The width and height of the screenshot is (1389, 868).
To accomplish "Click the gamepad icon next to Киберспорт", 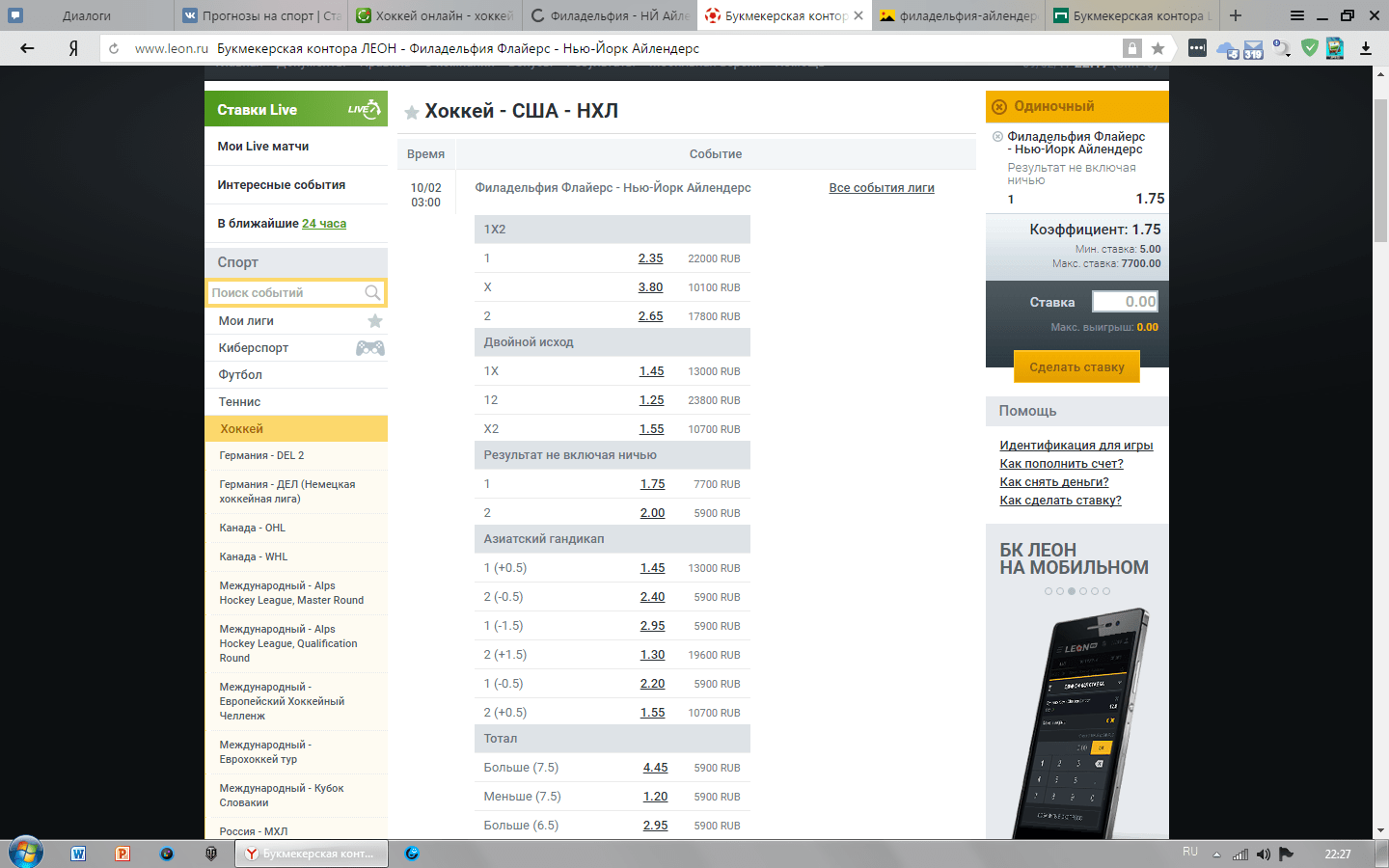I will coord(370,348).
